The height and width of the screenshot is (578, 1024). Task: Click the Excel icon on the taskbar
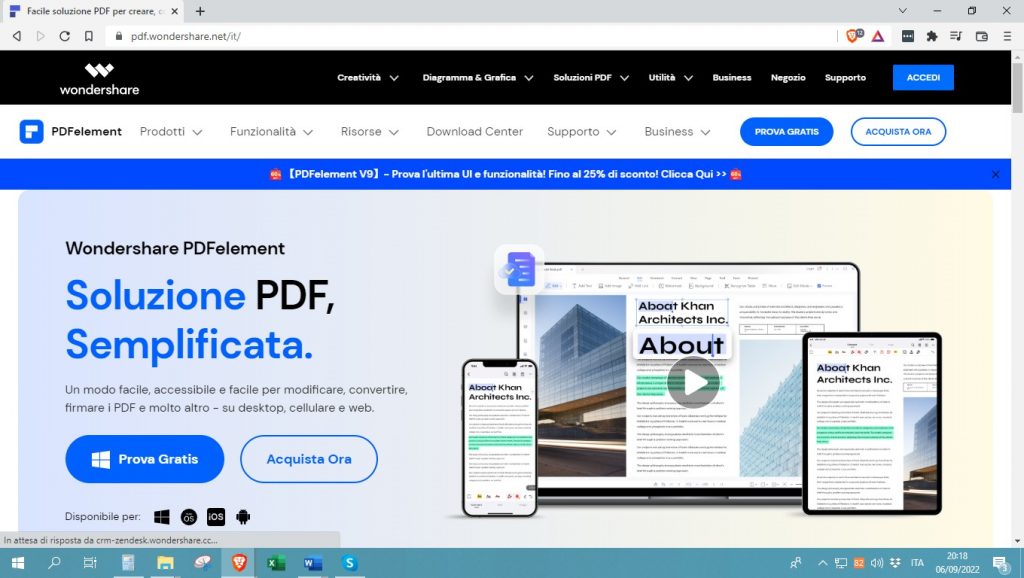click(x=275, y=562)
